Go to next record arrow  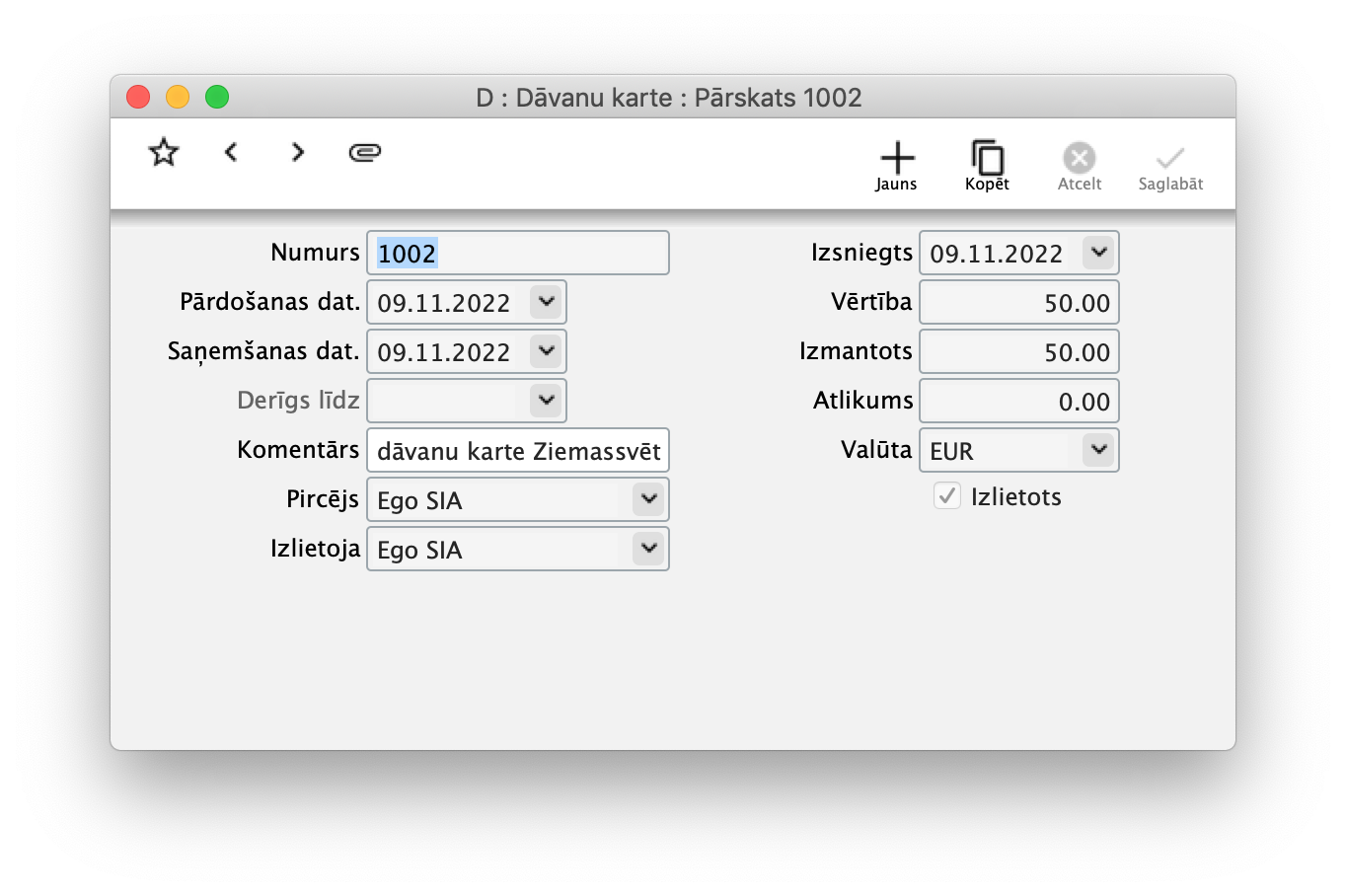[297, 152]
